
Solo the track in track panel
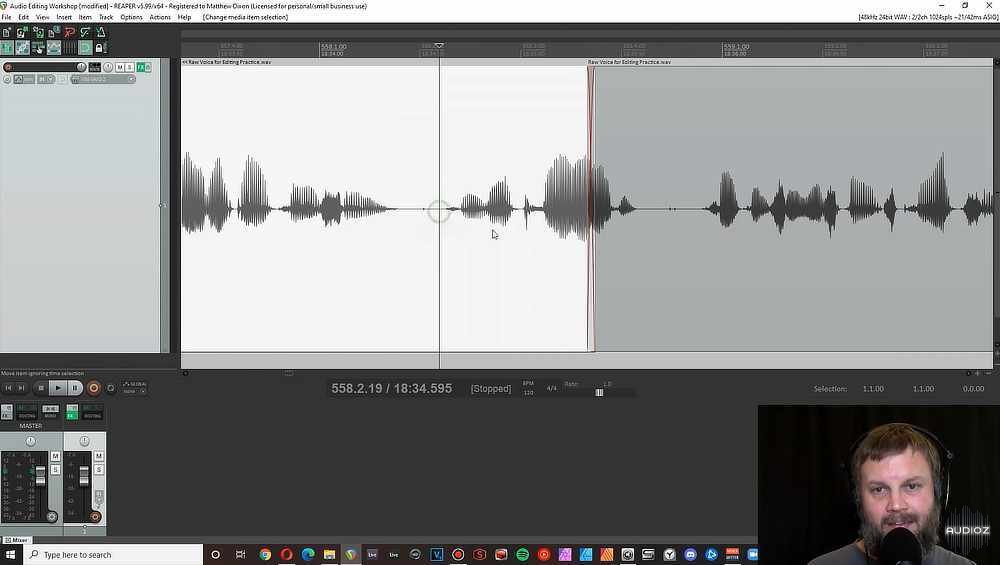130,67
